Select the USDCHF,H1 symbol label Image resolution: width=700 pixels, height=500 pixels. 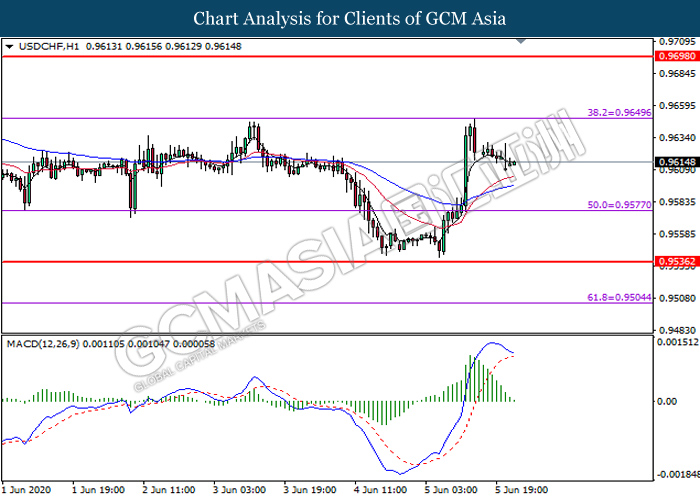click(49, 46)
